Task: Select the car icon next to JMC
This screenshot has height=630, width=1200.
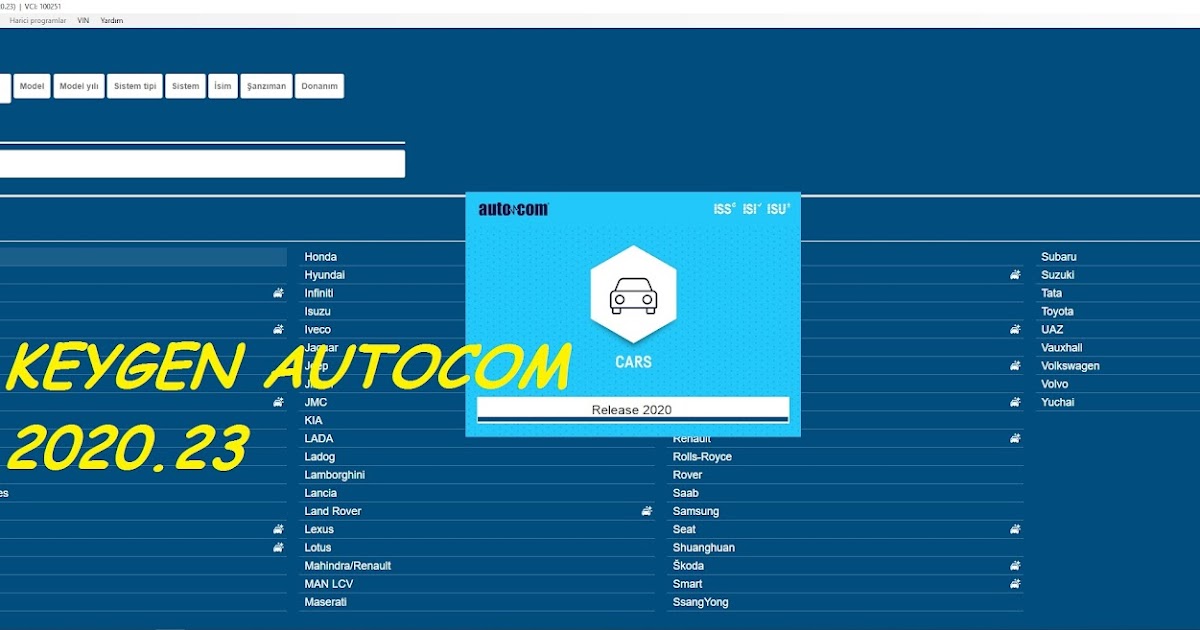Action: pos(277,401)
